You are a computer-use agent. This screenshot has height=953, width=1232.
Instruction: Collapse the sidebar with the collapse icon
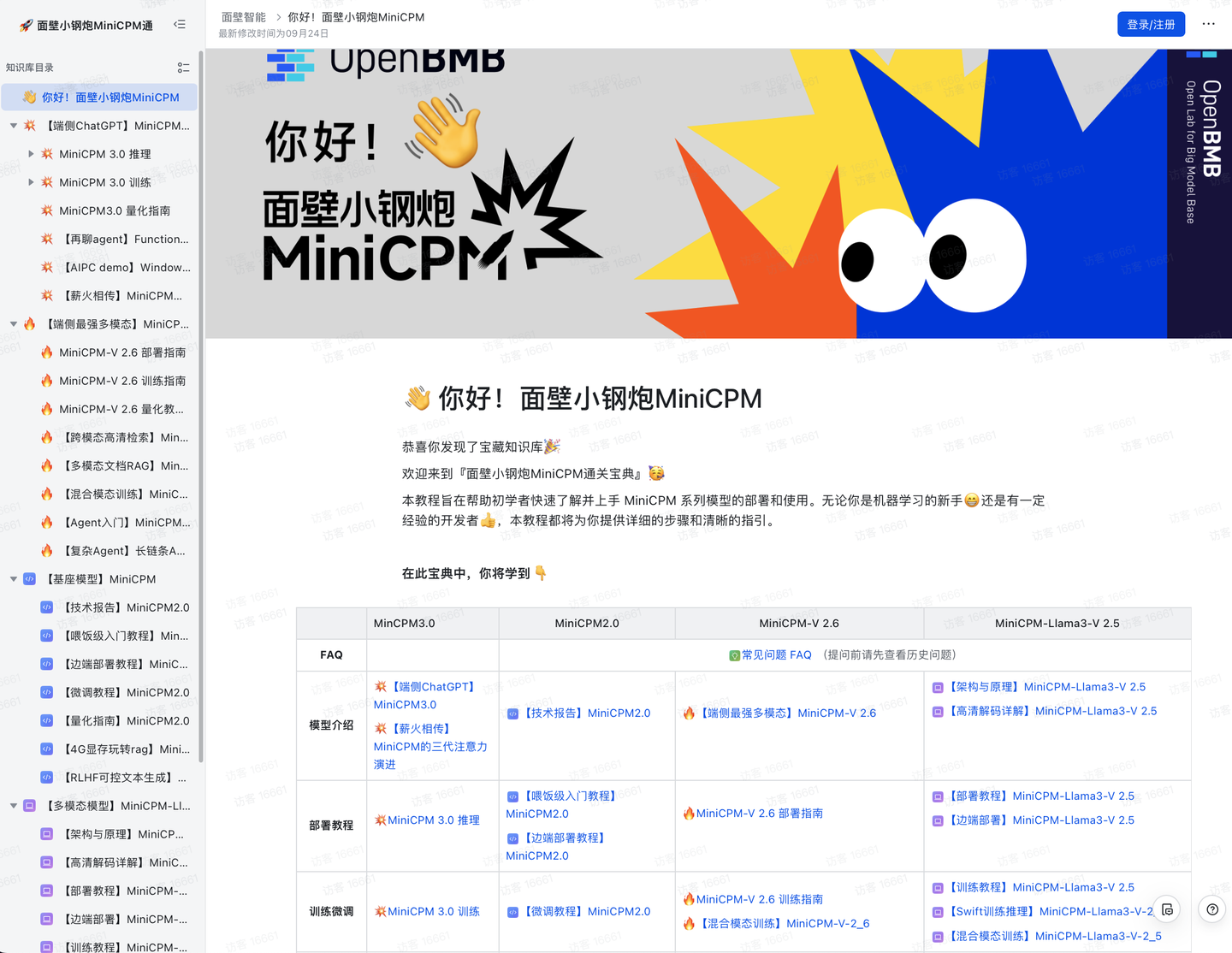(x=180, y=24)
